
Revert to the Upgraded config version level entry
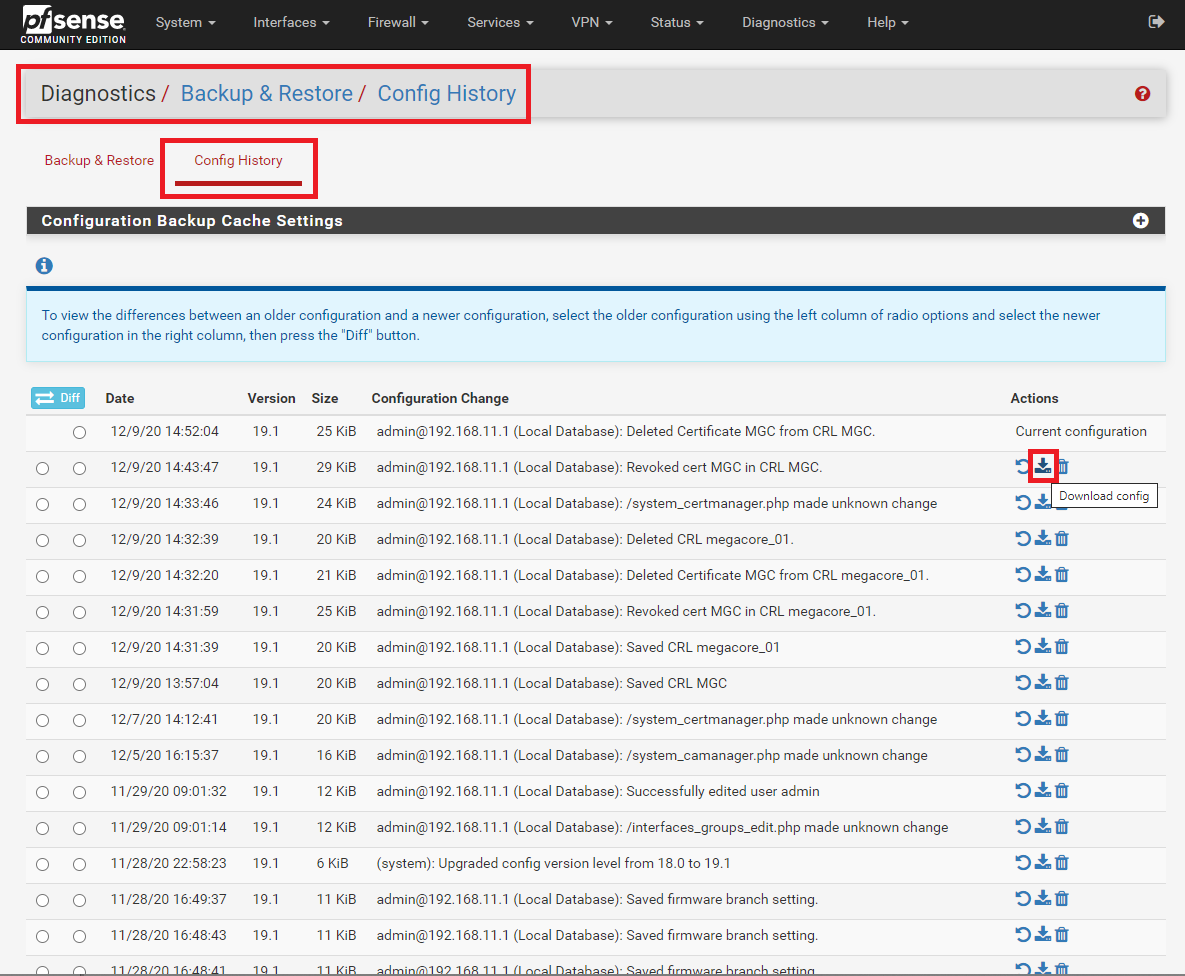[x=1023, y=863]
